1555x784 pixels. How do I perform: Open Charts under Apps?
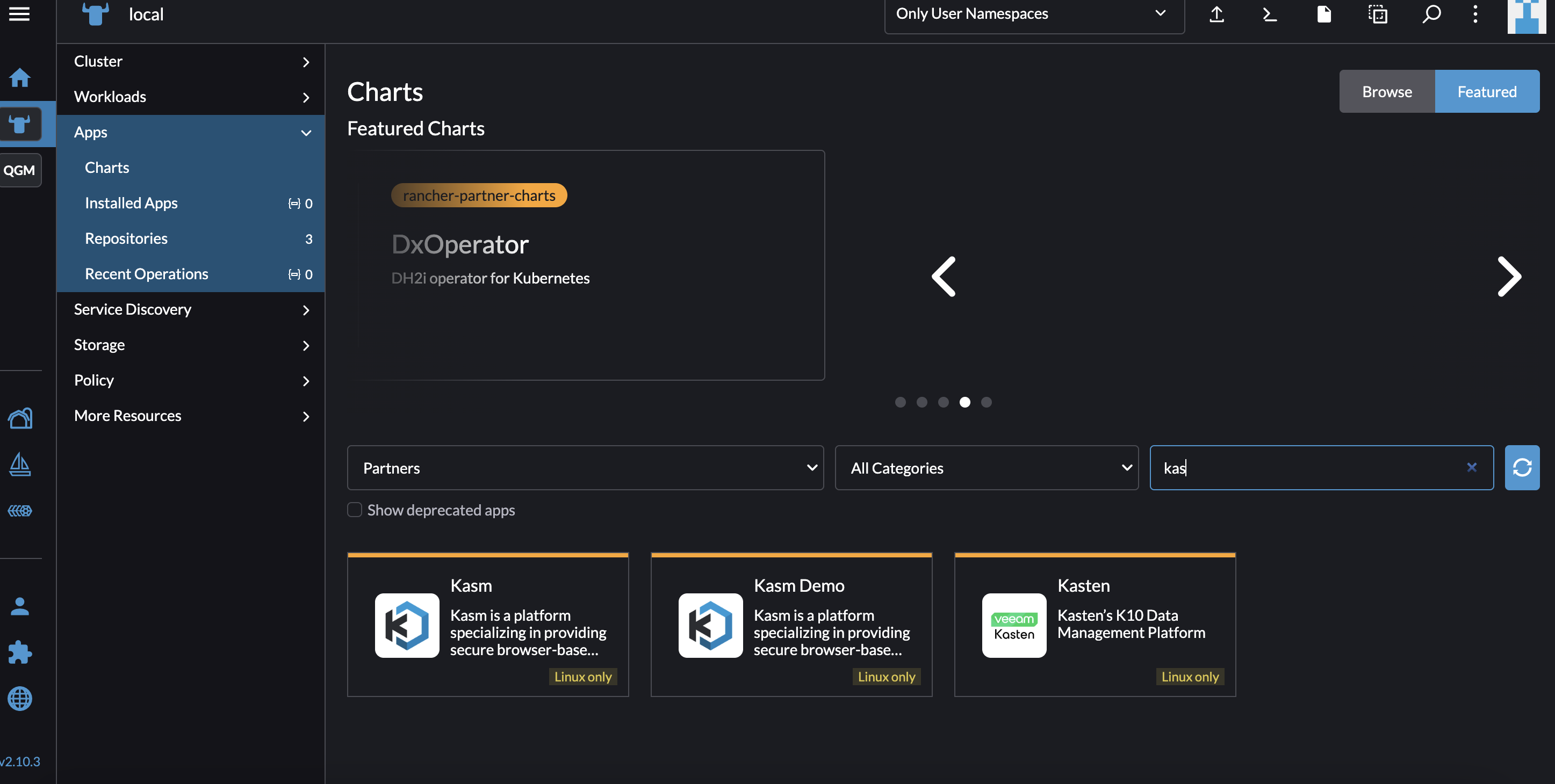[x=191, y=168]
